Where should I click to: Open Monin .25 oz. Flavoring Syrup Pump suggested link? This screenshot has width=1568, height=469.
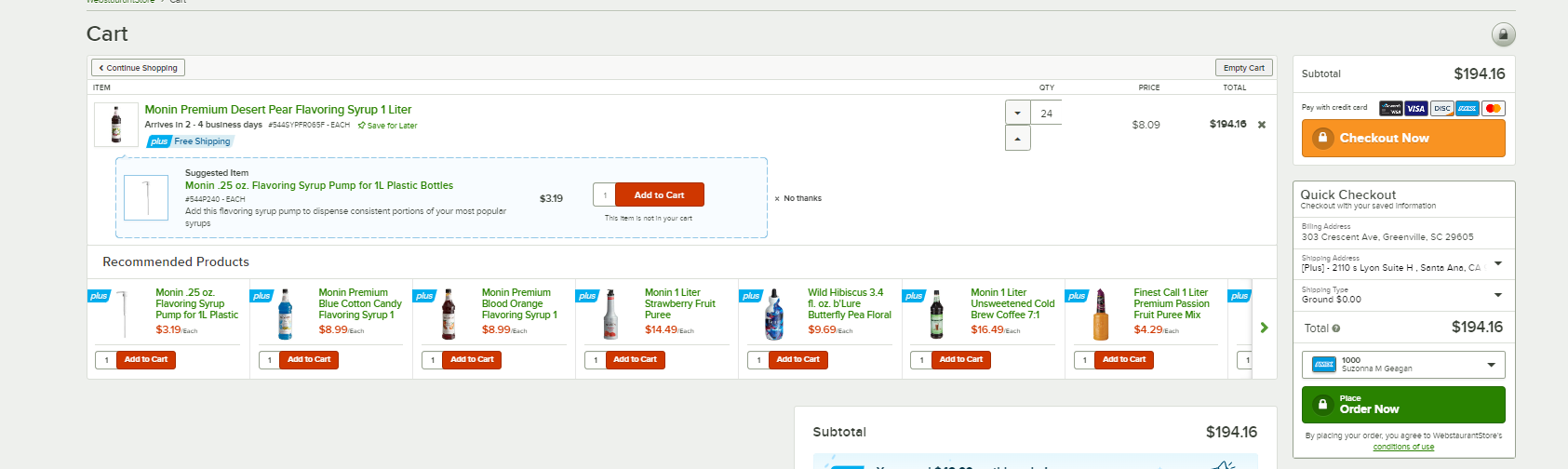[x=319, y=185]
